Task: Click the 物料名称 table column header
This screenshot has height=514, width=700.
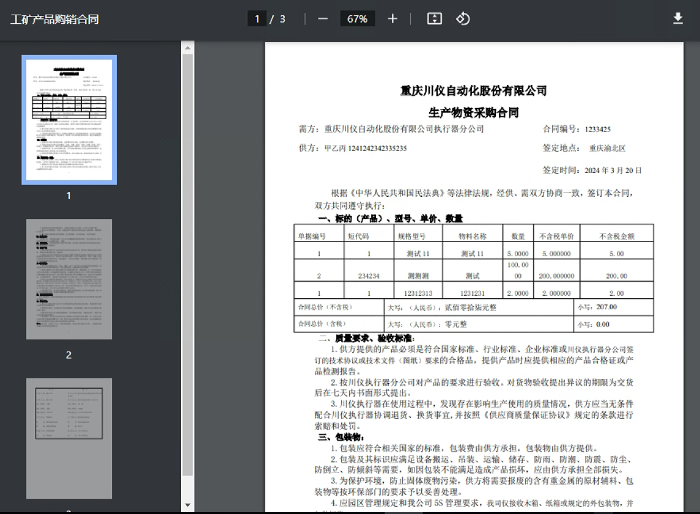Action: click(472, 236)
